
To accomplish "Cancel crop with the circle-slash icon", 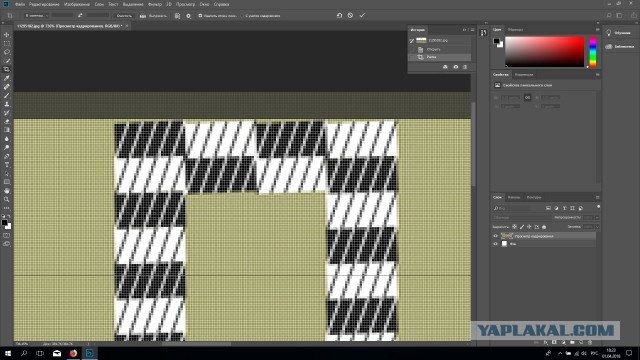I will coord(350,15).
